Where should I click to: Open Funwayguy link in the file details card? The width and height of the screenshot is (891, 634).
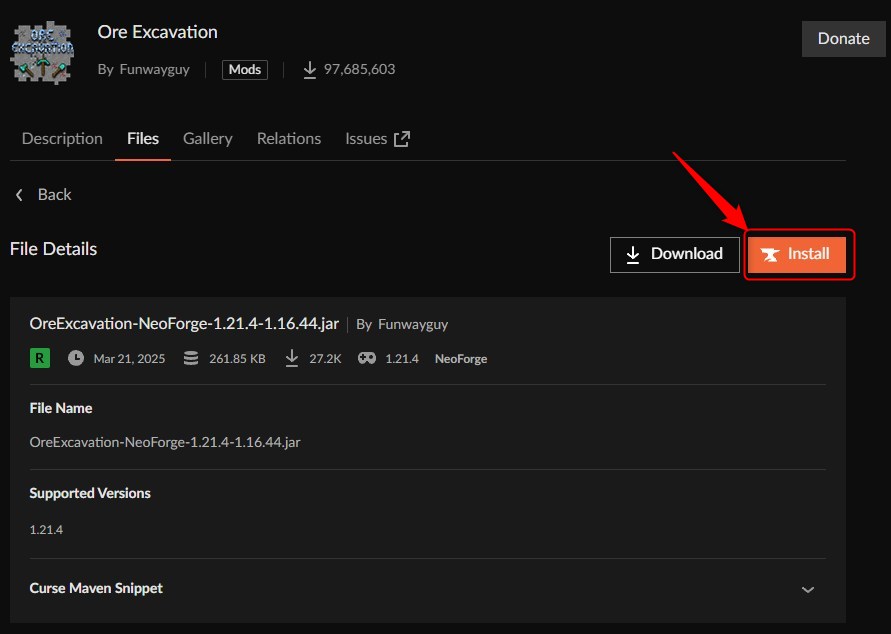pyautogui.click(x=413, y=324)
